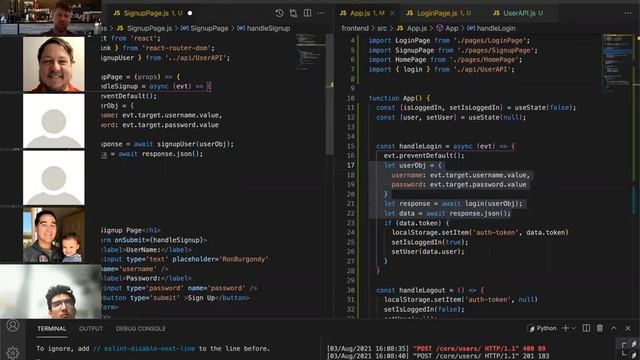Click 'setIsLoggedIn(true)' on line 25
The width and height of the screenshot is (640, 360).
[x=429, y=242]
